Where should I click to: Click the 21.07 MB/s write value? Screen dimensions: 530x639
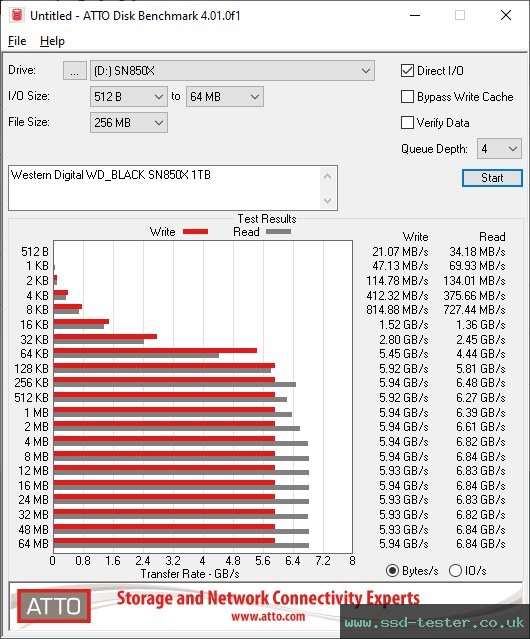(400, 252)
